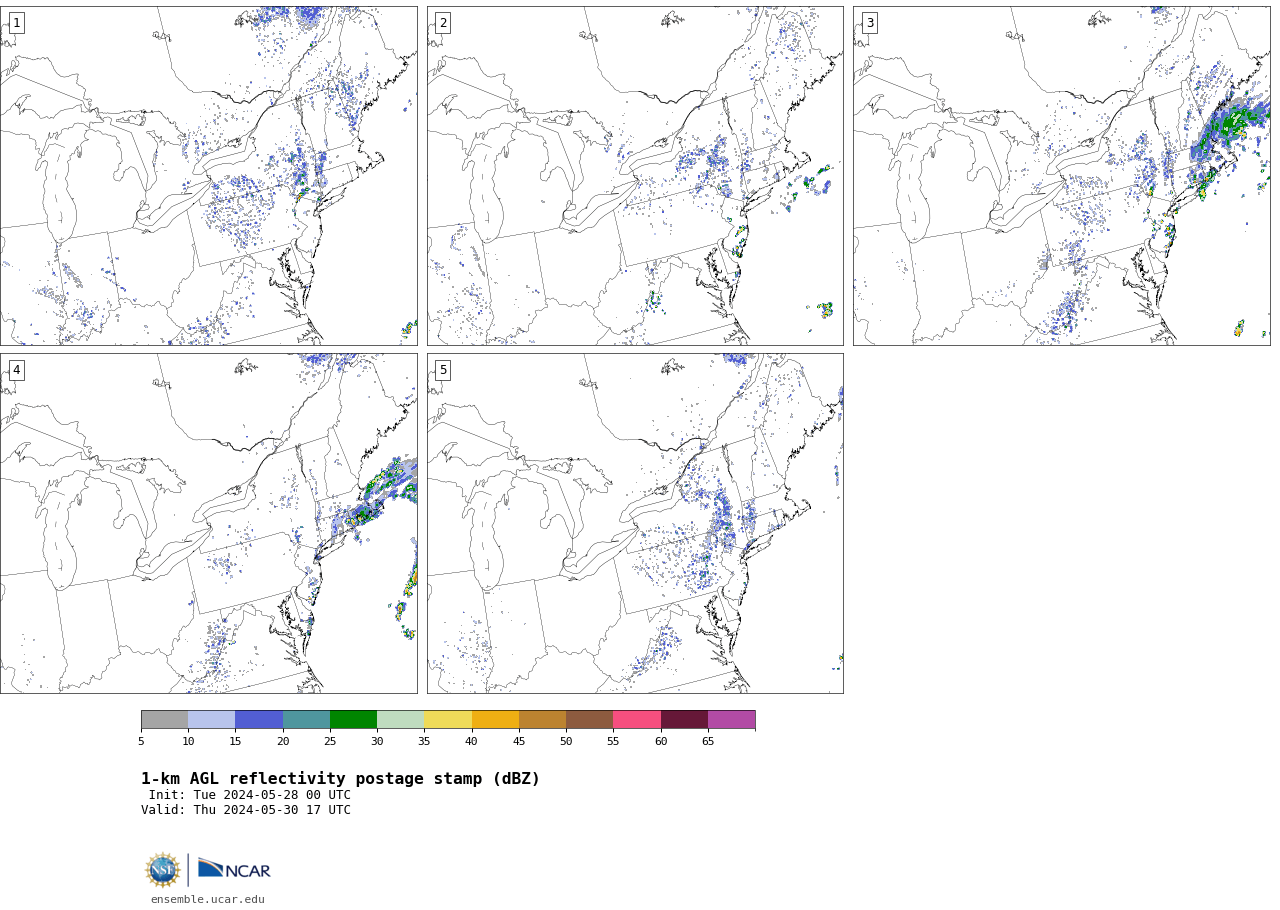Click the panel number label '3'

point(870,23)
